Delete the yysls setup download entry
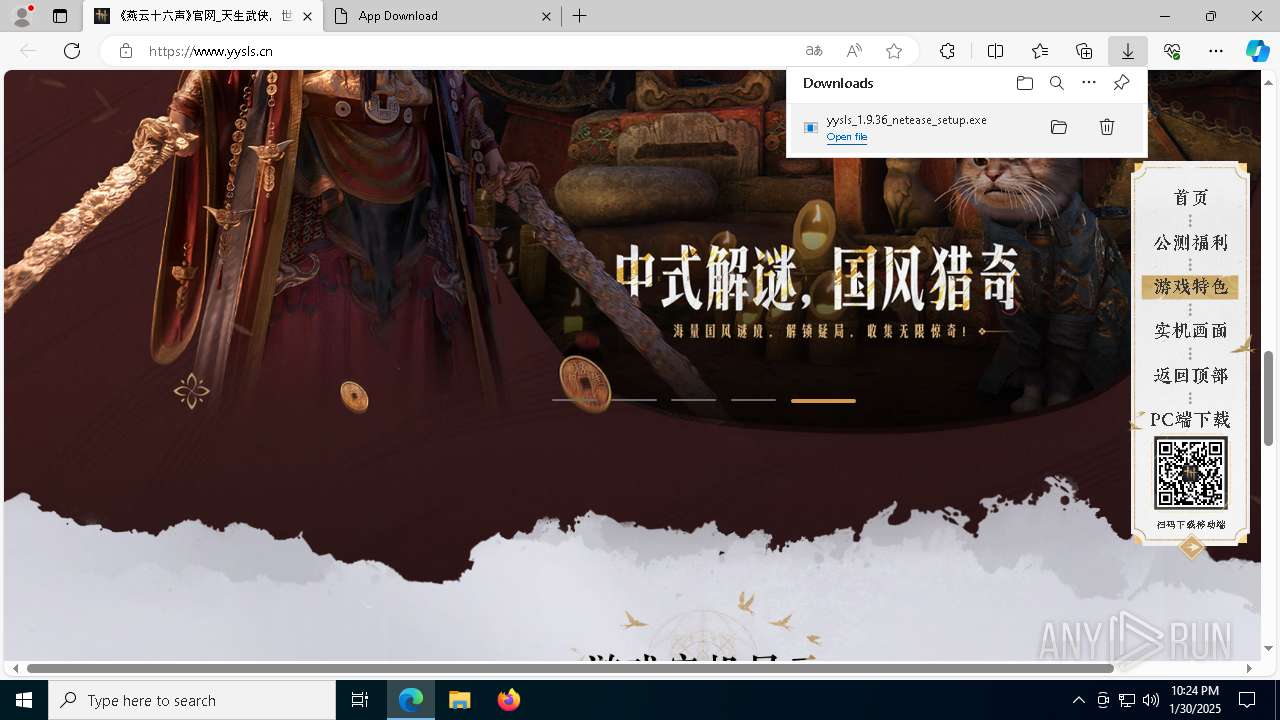 pyautogui.click(x=1107, y=127)
